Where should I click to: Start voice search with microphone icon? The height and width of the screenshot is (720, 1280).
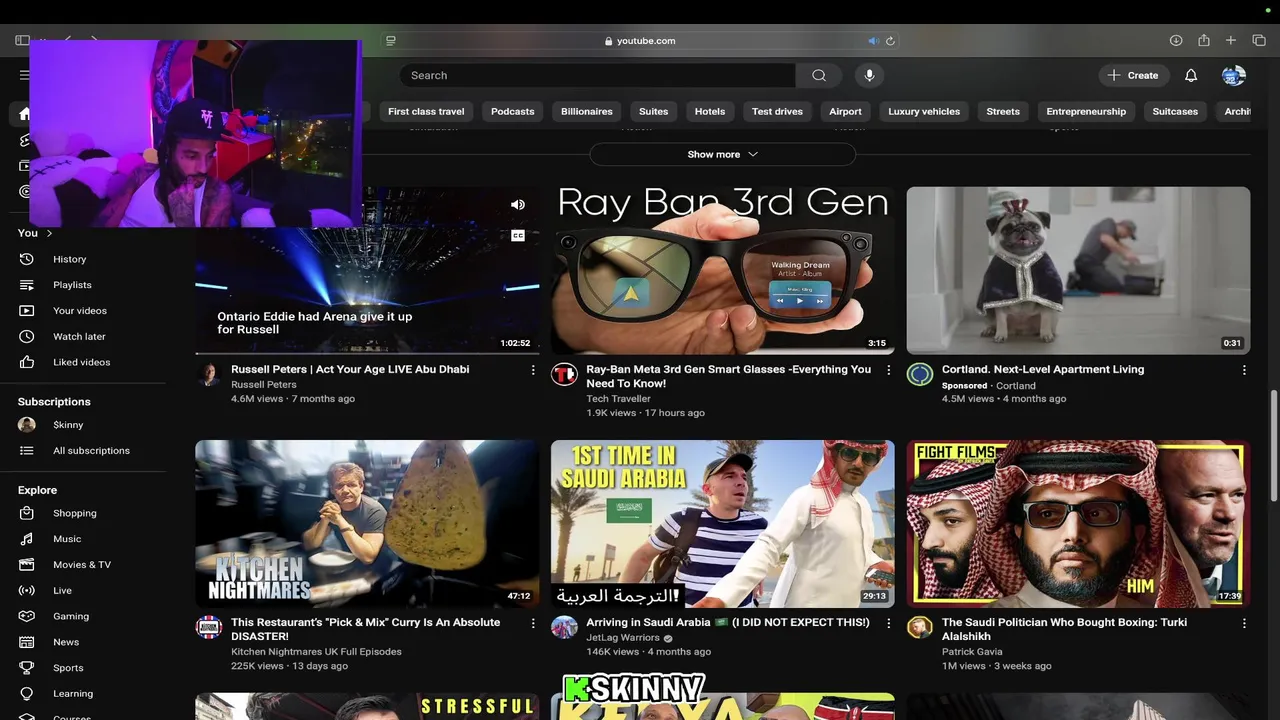click(869, 75)
